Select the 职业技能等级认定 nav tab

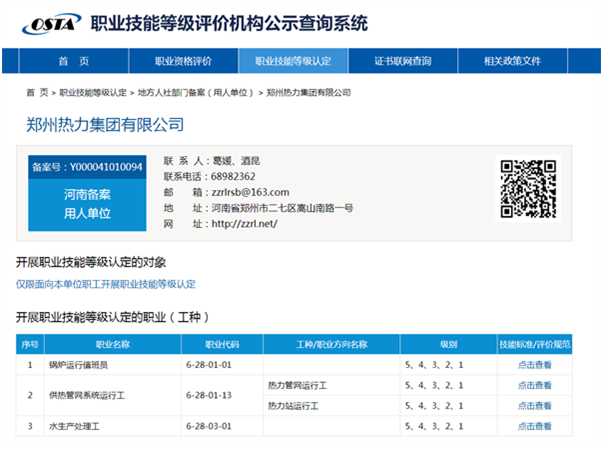[293, 61]
